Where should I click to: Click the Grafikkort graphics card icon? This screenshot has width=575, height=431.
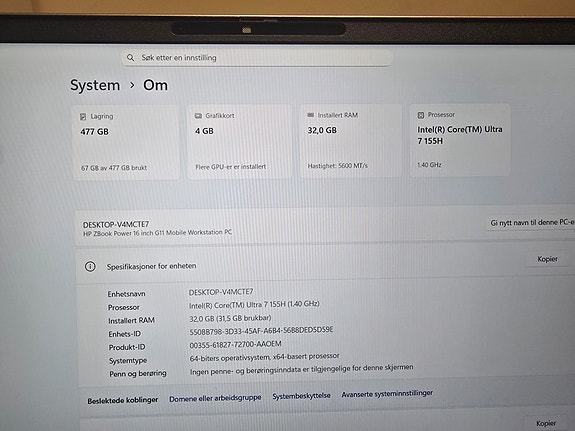pos(198,116)
